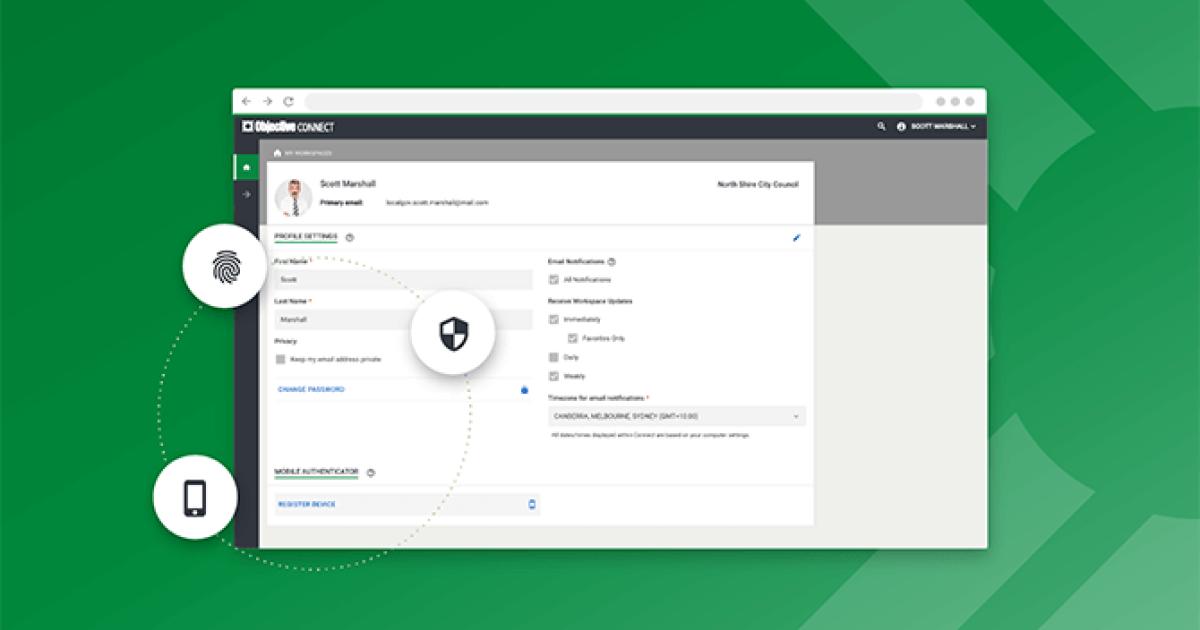Enable Daily workspace updates
Viewport: 1200px width, 630px height.
click(x=553, y=356)
